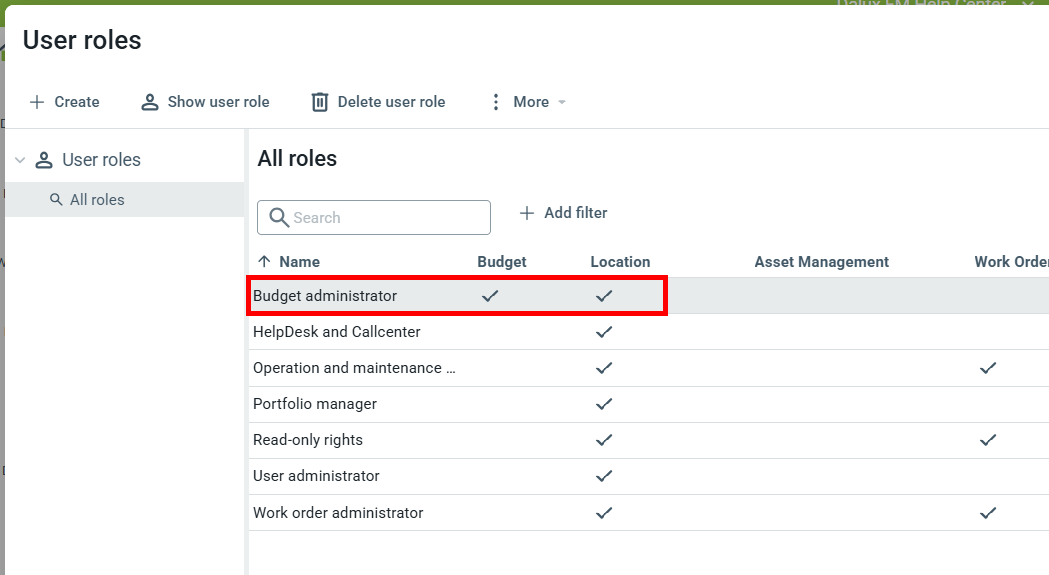
Task: Click Location checkmark for HelpDesk and Callcenter
Action: pos(603,332)
